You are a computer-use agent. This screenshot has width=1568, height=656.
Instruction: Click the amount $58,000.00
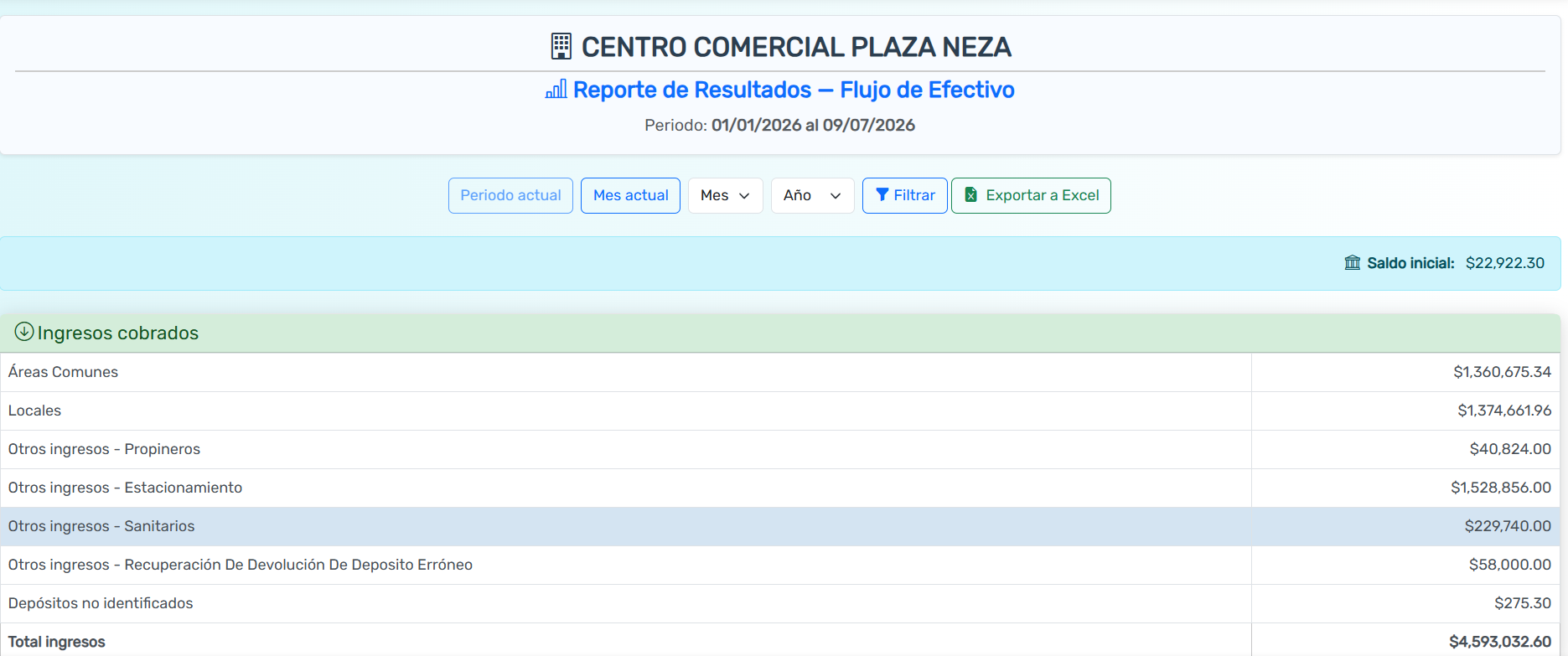(x=1510, y=565)
